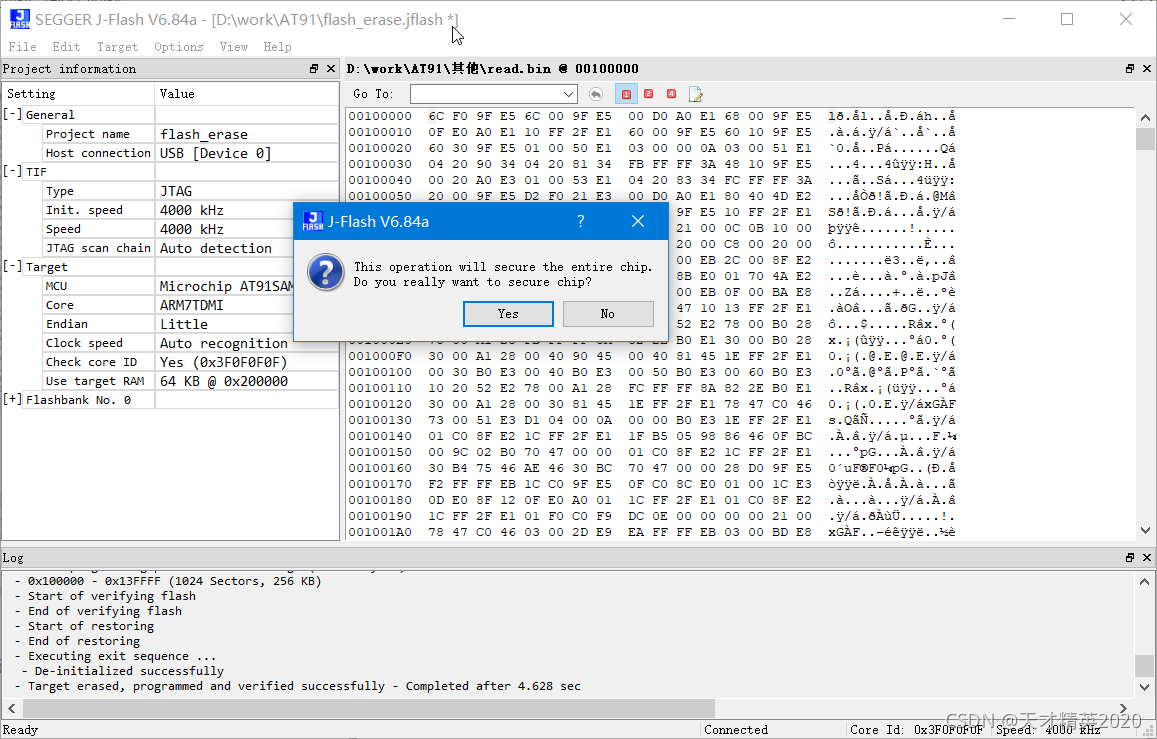Click the Log panel scroll left arrow
1157x739 pixels.
[x=11, y=708]
